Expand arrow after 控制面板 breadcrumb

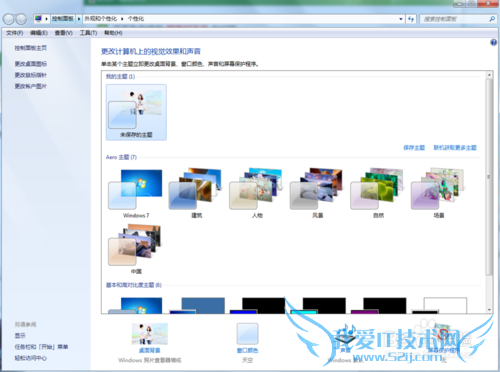click(x=79, y=19)
